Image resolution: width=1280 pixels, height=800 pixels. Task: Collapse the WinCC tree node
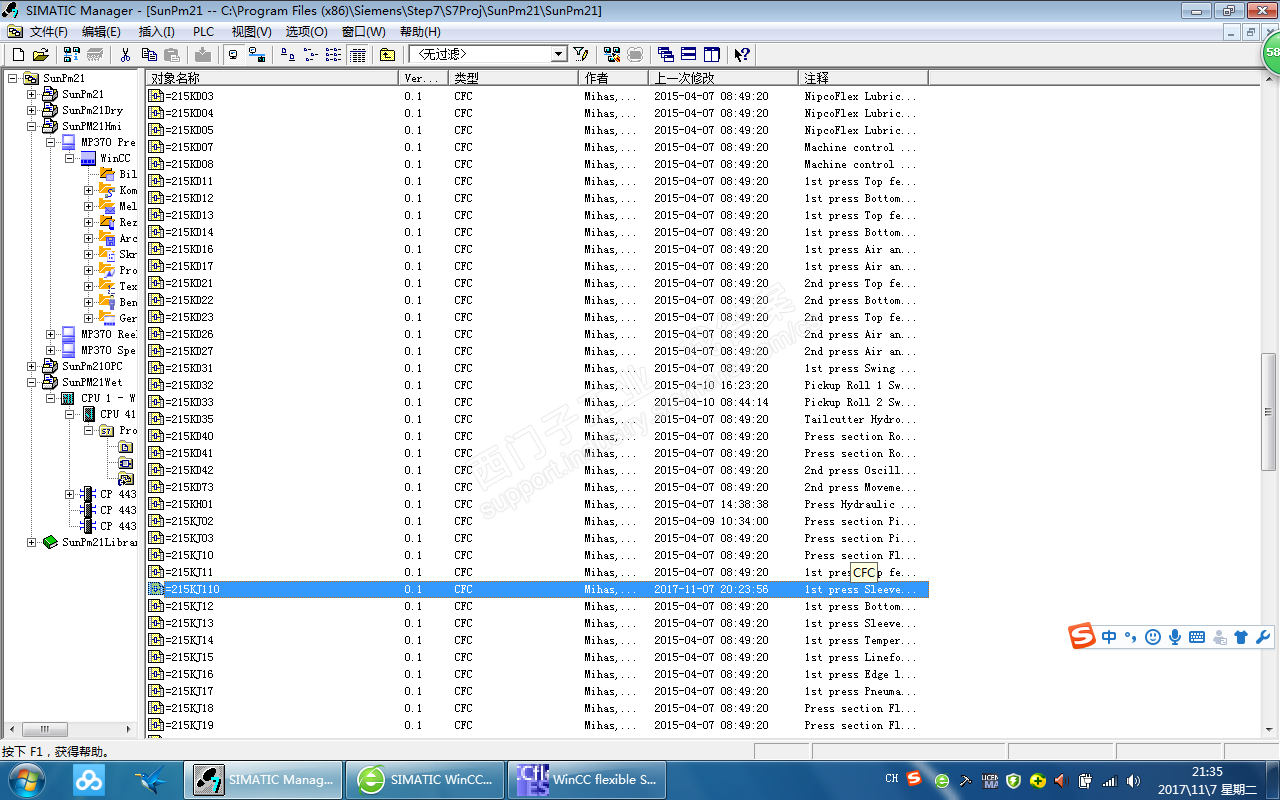click(x=70, y=158)
